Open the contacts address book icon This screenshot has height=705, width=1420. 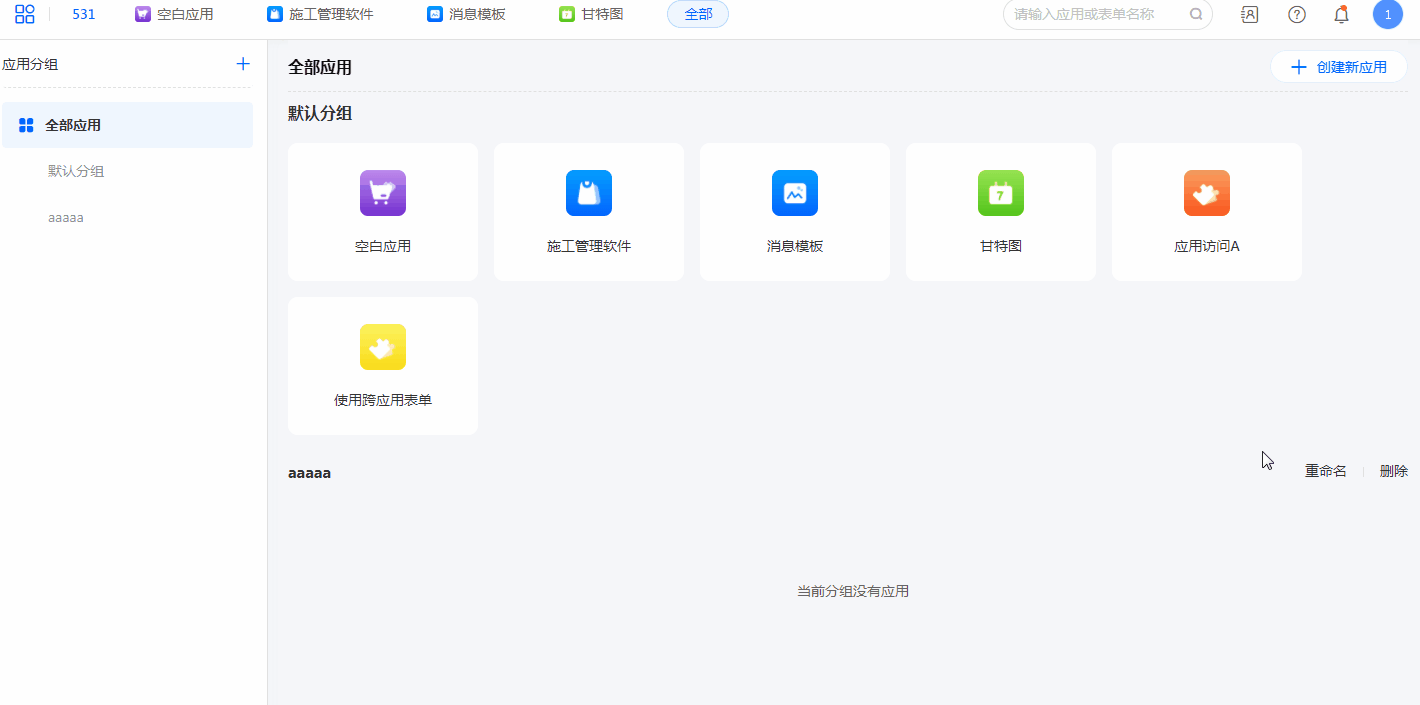point(1249,14)
